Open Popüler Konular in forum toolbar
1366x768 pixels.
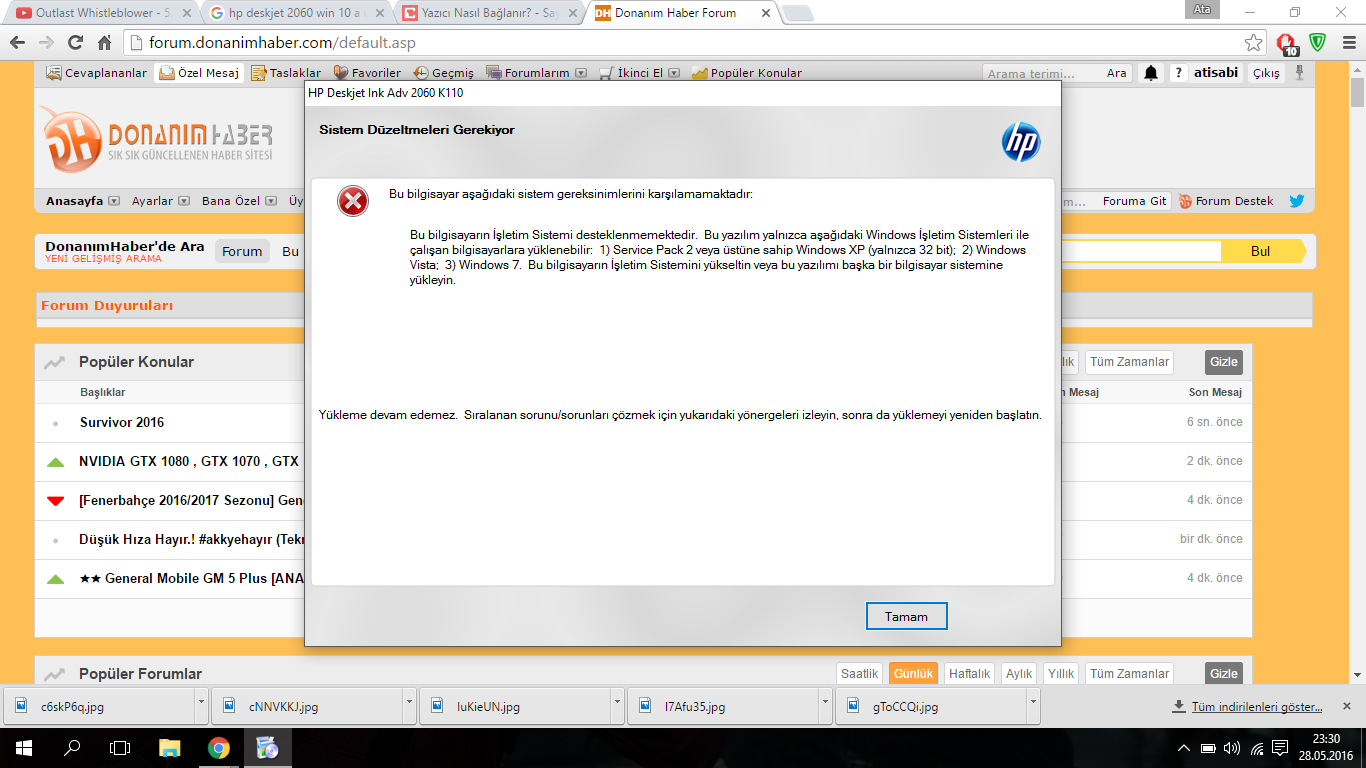pyautogui.click(x=747, y=73)
